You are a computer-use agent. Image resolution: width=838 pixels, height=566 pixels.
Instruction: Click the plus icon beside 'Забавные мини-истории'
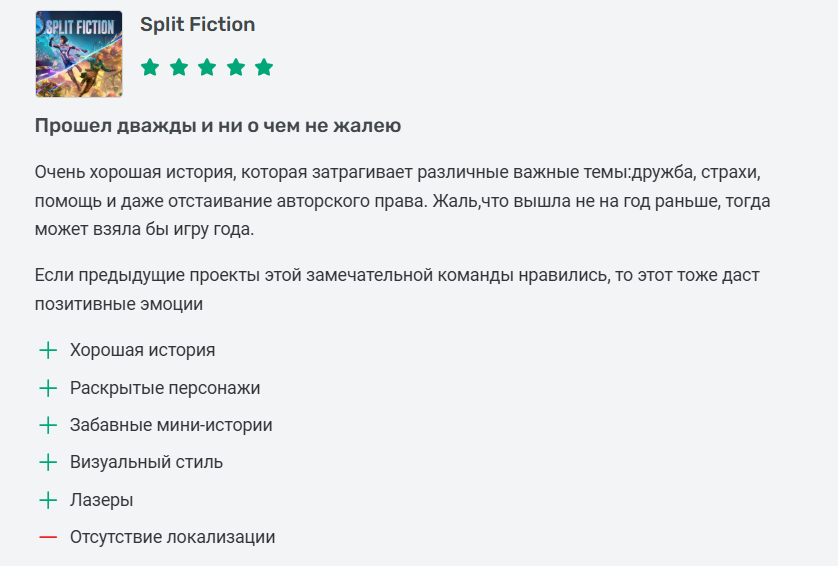point(48,425)
